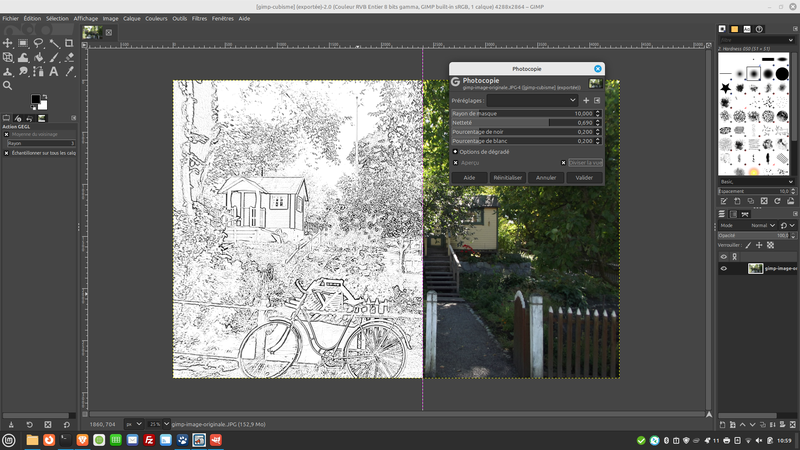Screen dimensions: 800x450
Task: Hide the gimp-image-originale layer
Action: 724,268
